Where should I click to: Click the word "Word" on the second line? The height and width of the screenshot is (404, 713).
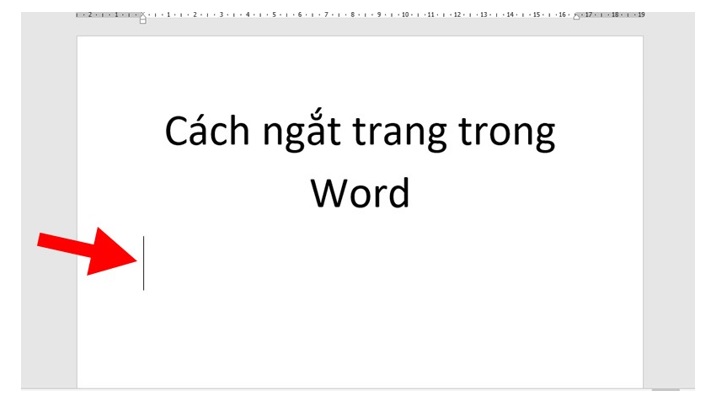pyautogui.click(x=360, y=192)
